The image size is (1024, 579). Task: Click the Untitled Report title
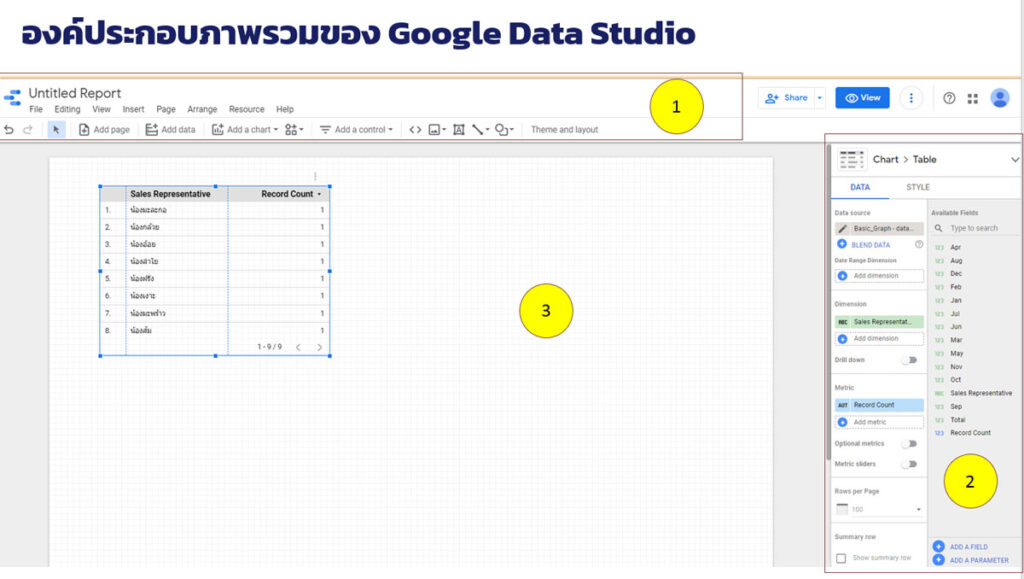click(x=74, y=93)
